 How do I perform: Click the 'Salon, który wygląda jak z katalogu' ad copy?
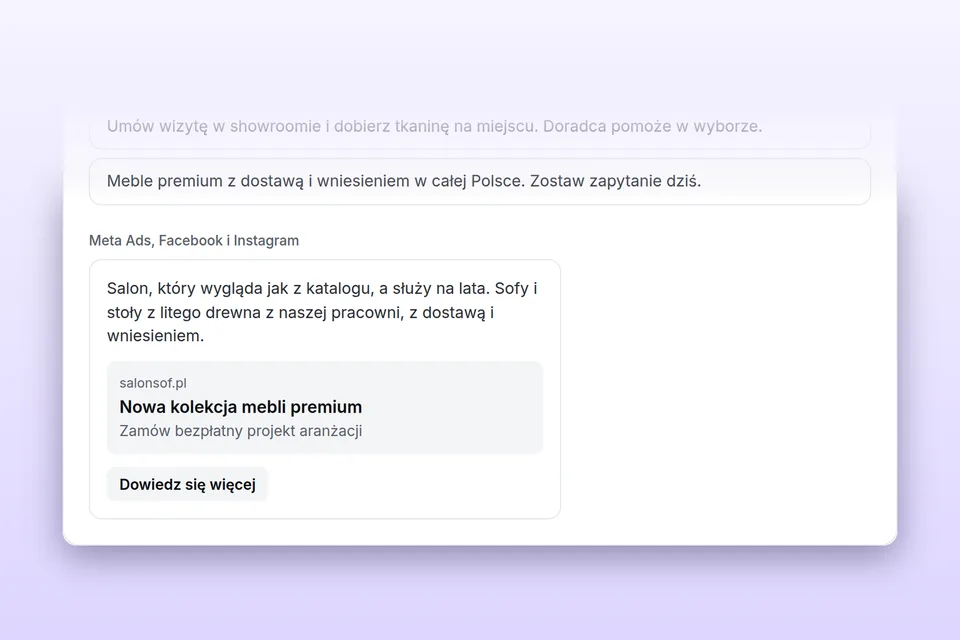tap(323, 312)
